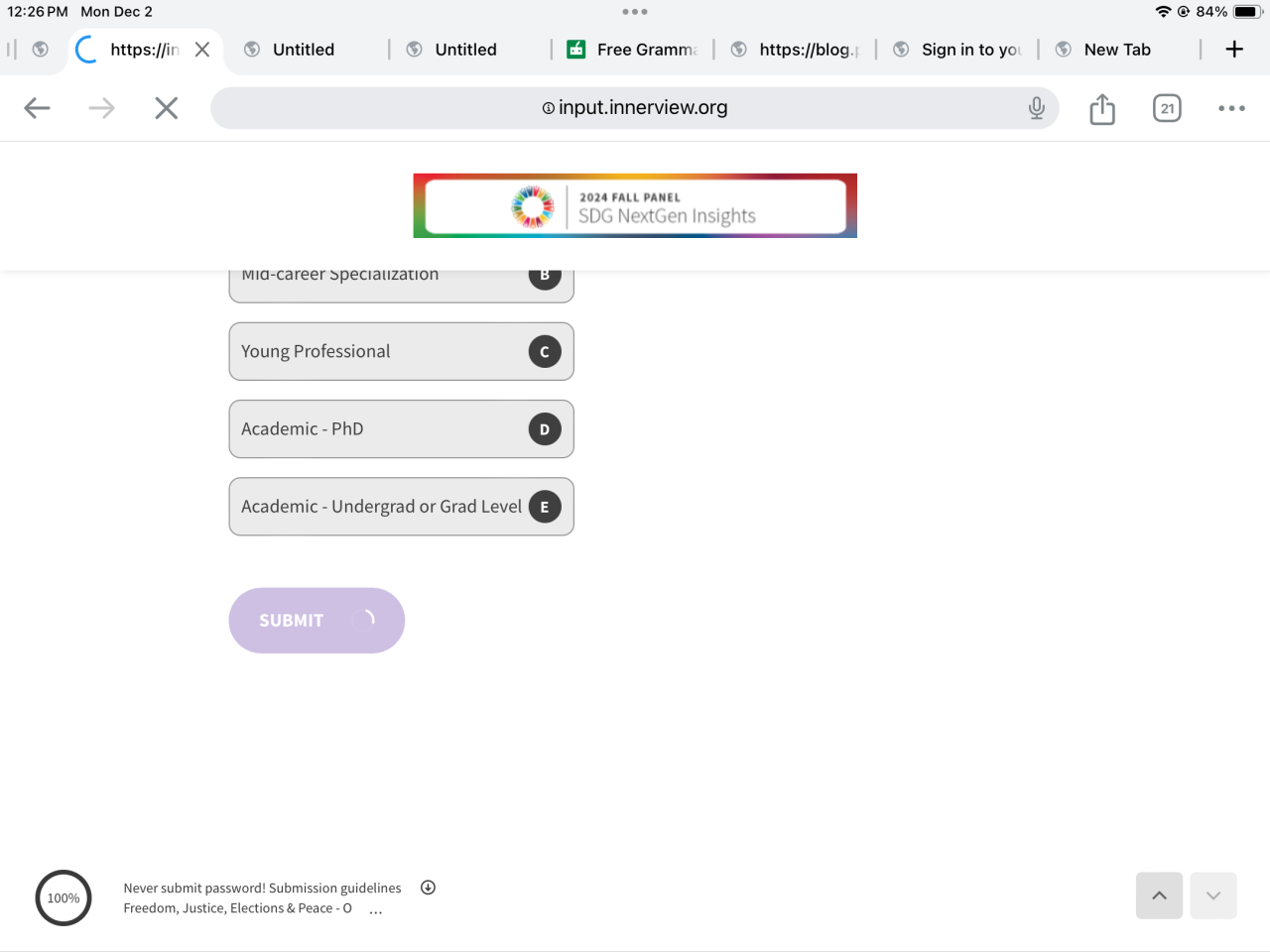Stop loading the page with X
This screenshot has height=952, width=1270.
coord(167,108)
